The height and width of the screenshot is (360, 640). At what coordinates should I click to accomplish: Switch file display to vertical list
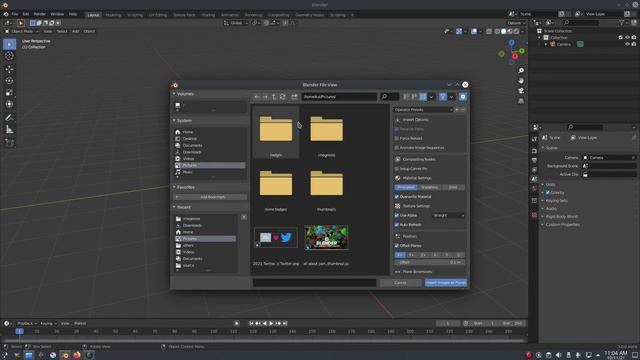406,97
